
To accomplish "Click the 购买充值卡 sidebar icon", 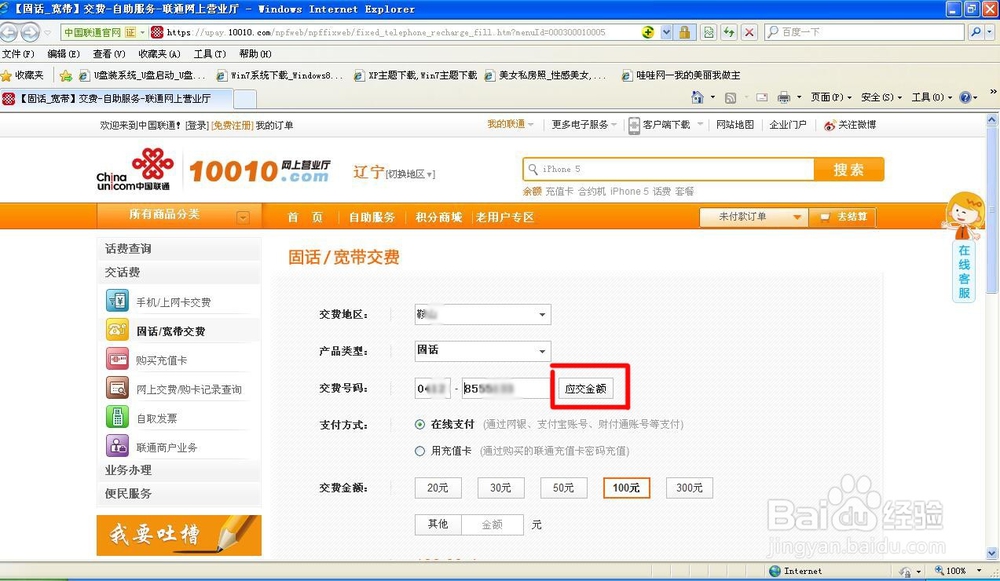I will click(x=121, y=359).
